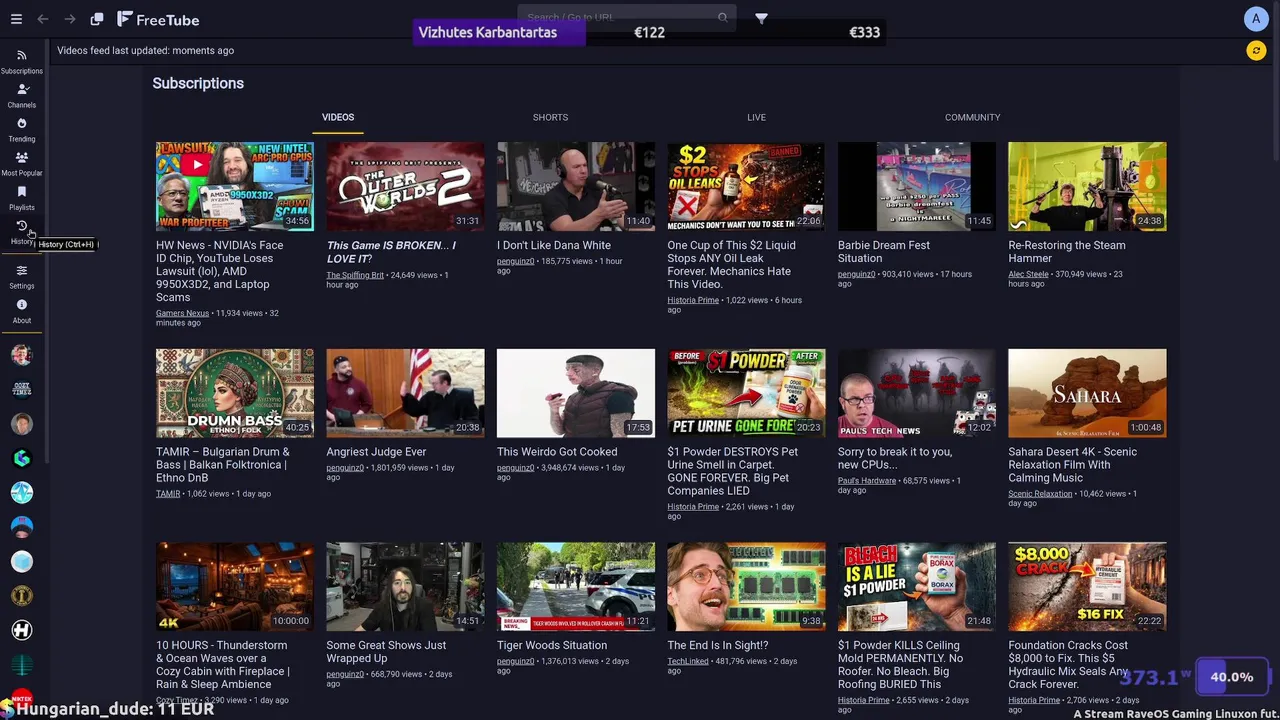Image resolution: width=1280 pixels, height=720 pixels.
Task: Click the title 'The End Is In Sight!?'
Action: (717, 645)
